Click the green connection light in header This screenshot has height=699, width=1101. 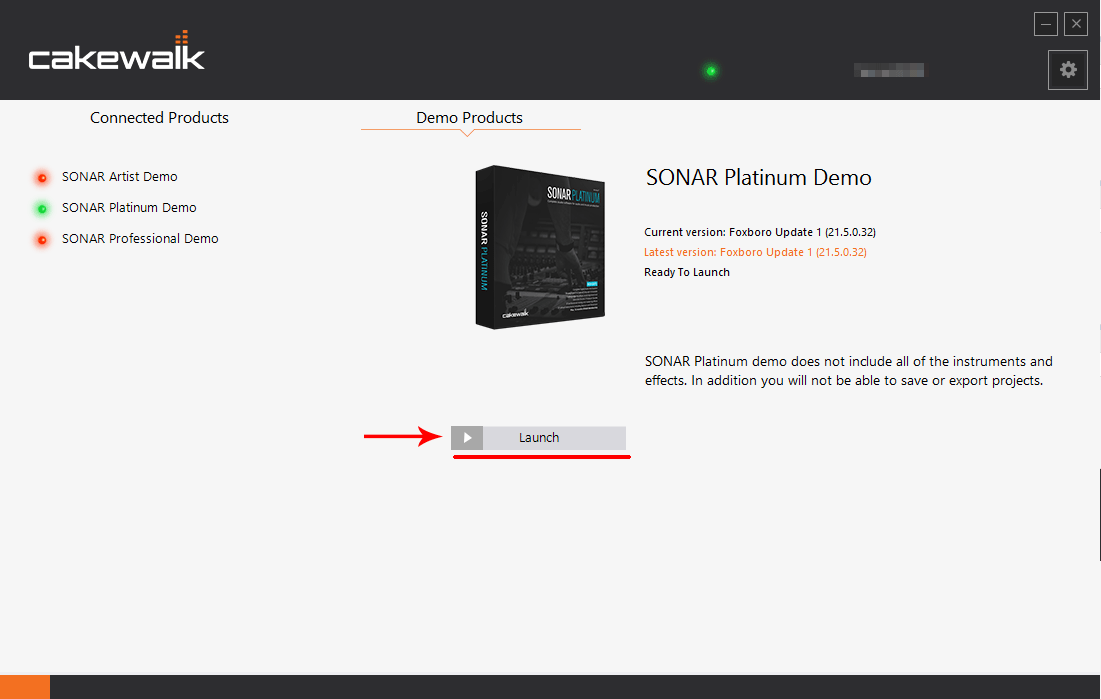(x=711, y=71)
